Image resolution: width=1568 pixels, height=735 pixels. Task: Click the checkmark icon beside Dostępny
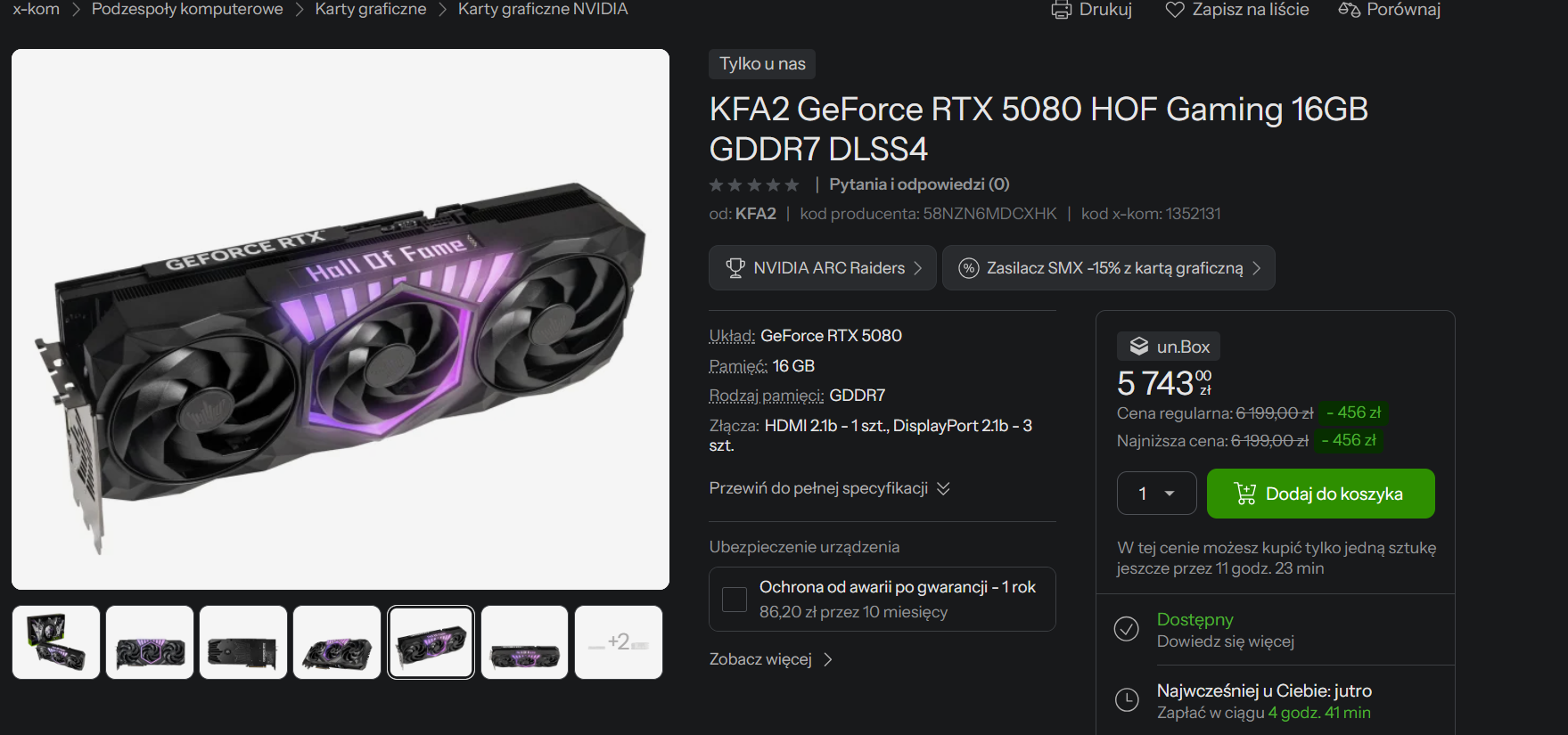(x=1127, y=629)
